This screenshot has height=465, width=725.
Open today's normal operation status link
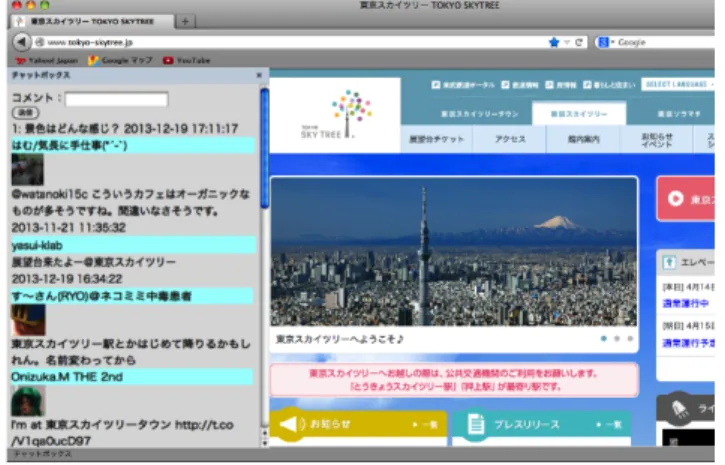(685, 304)
